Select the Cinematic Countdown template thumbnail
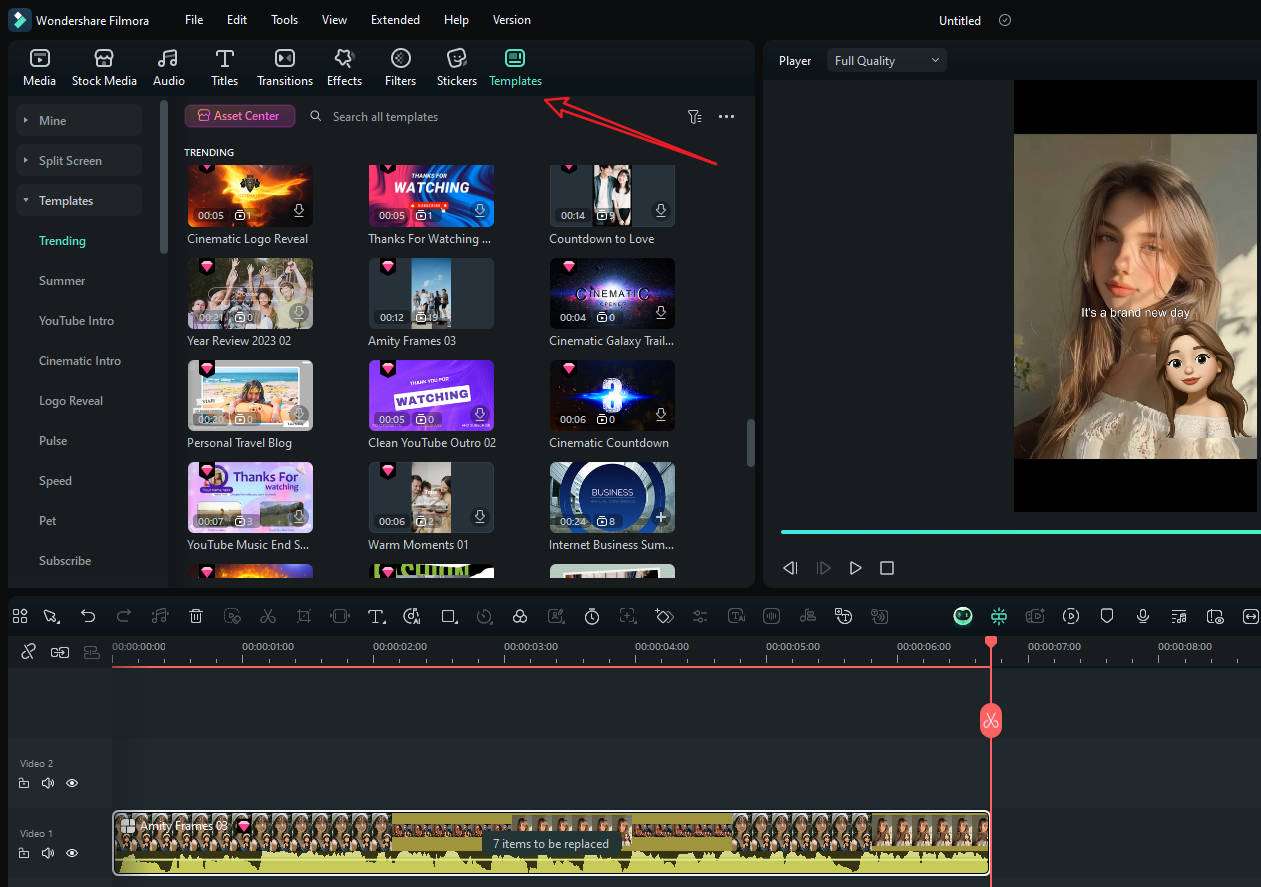This screenshot has height=887, width=1261. 612,395
